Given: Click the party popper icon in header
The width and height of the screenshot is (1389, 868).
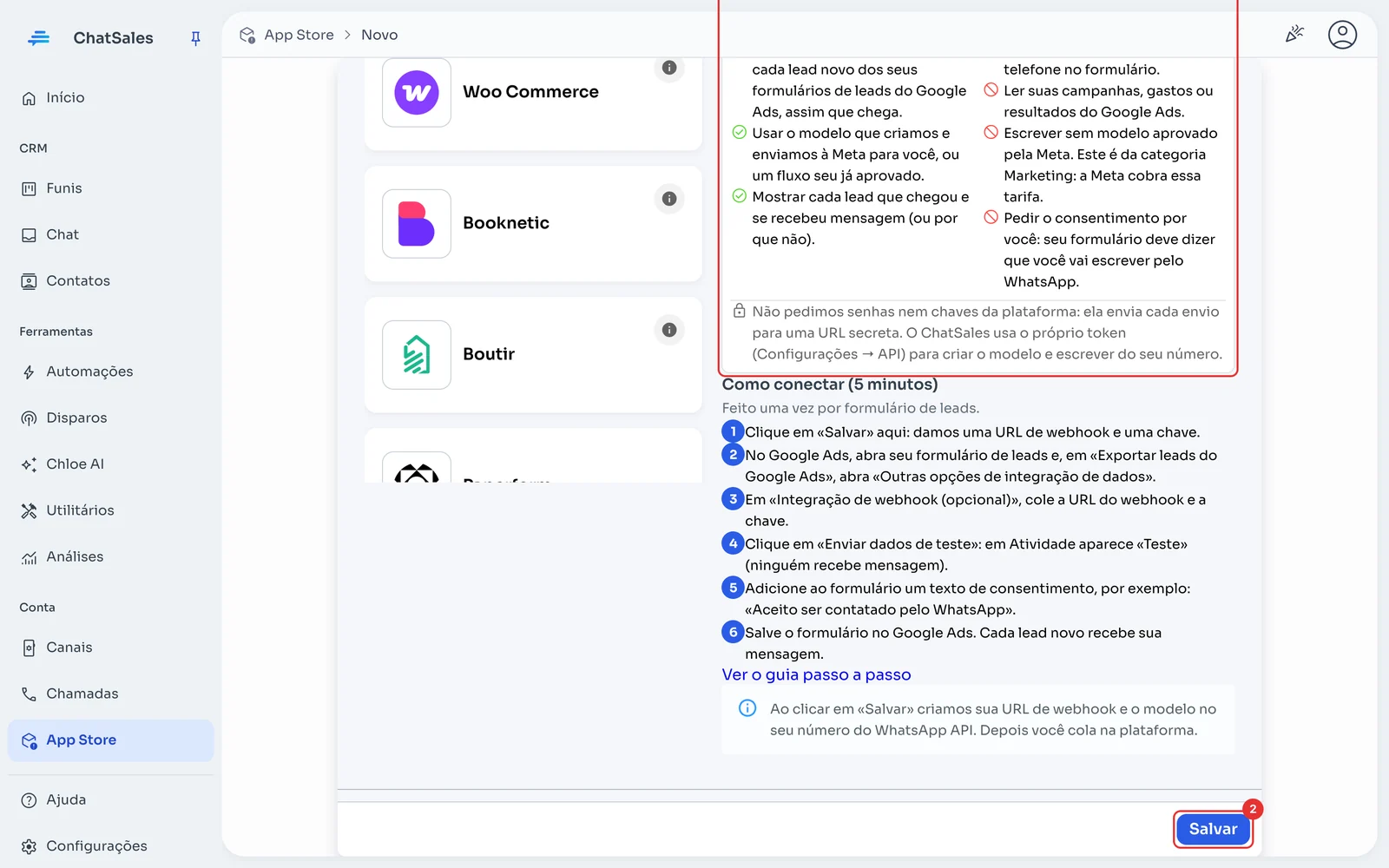Looking at the screenshot, I should click(1294, 35).
